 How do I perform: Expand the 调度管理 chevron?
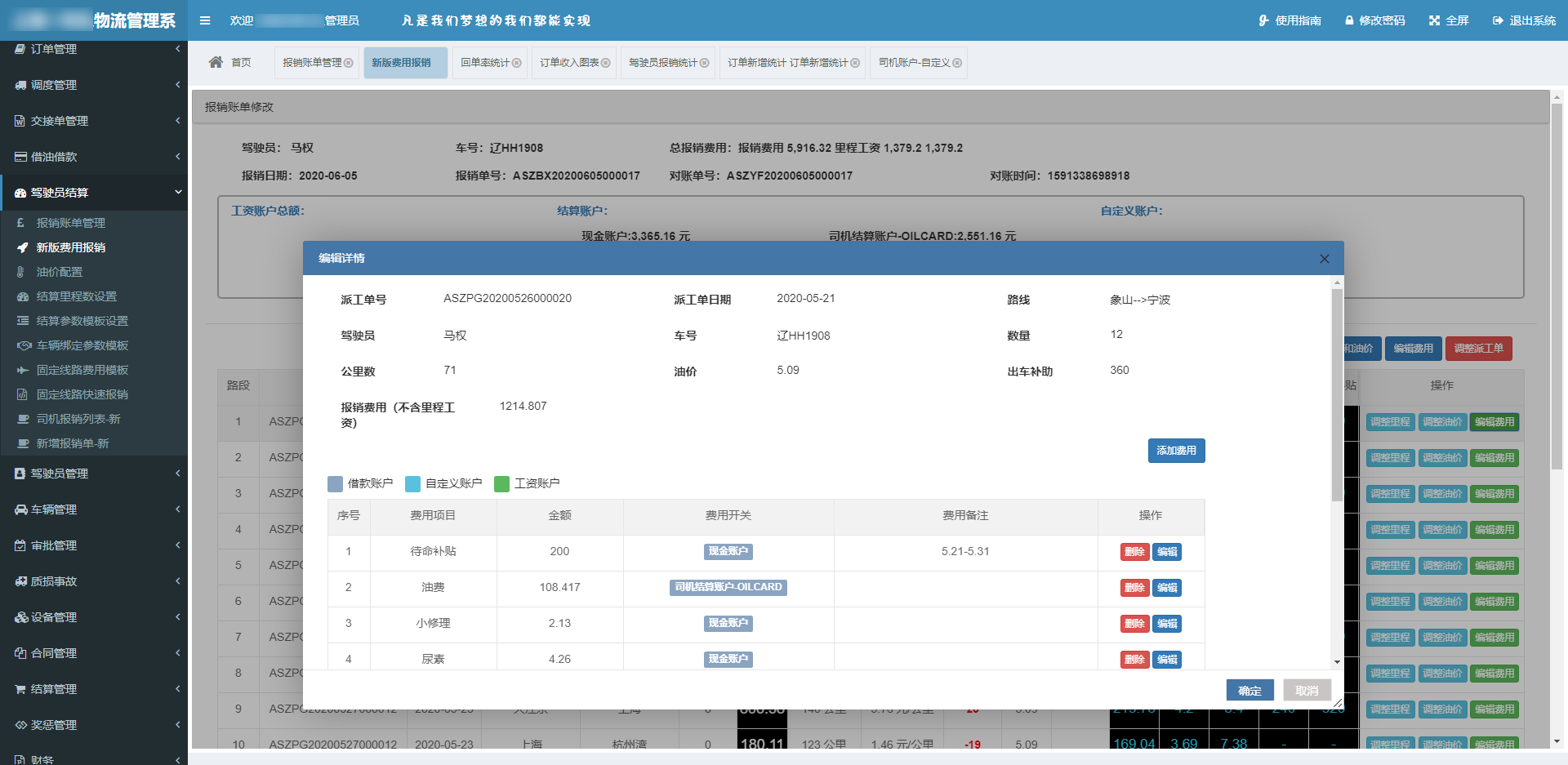pyautogui.click(x=177, y=85)
